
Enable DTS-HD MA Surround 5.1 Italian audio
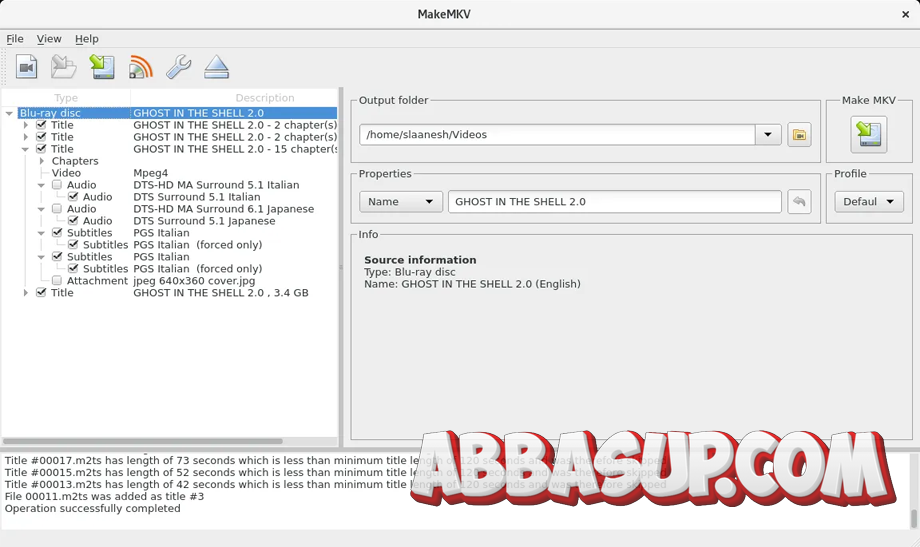57,185
